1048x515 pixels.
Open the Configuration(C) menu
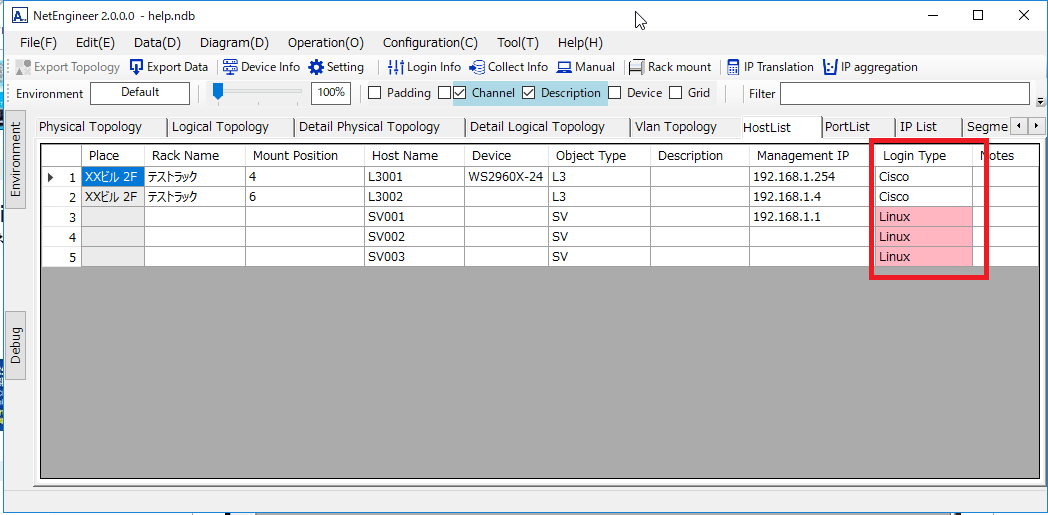(x=430, y=43)
